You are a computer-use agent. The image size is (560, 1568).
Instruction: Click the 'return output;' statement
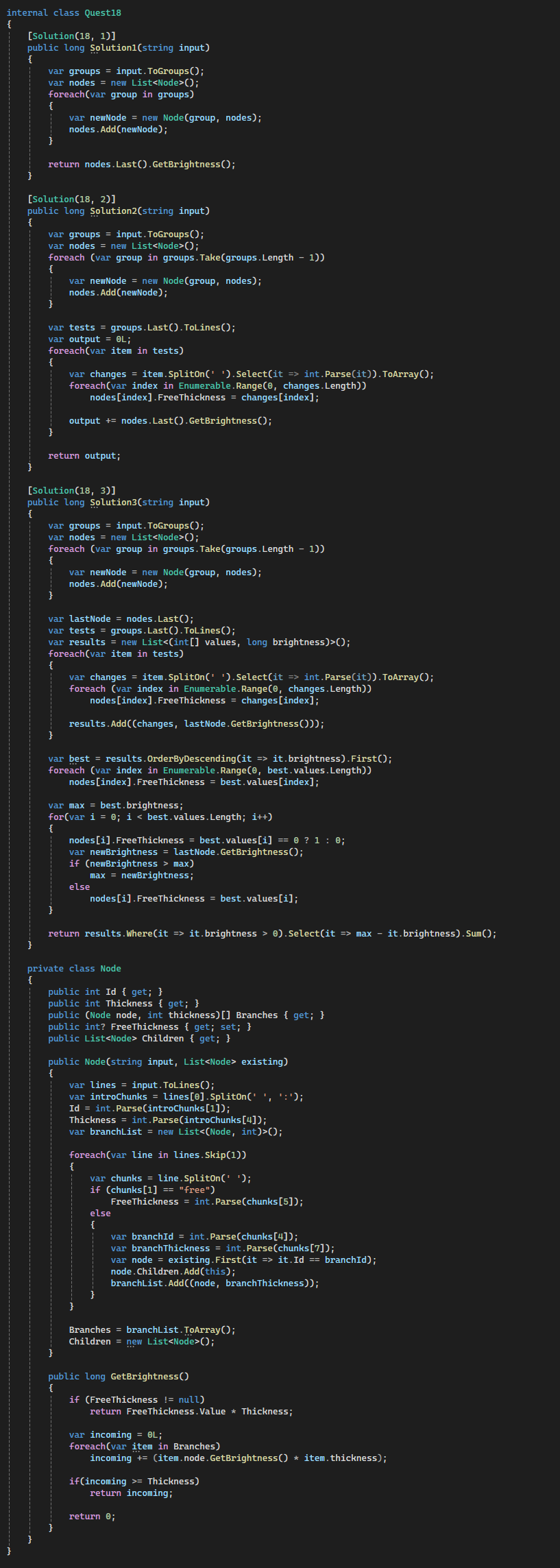tap(84, 455)
